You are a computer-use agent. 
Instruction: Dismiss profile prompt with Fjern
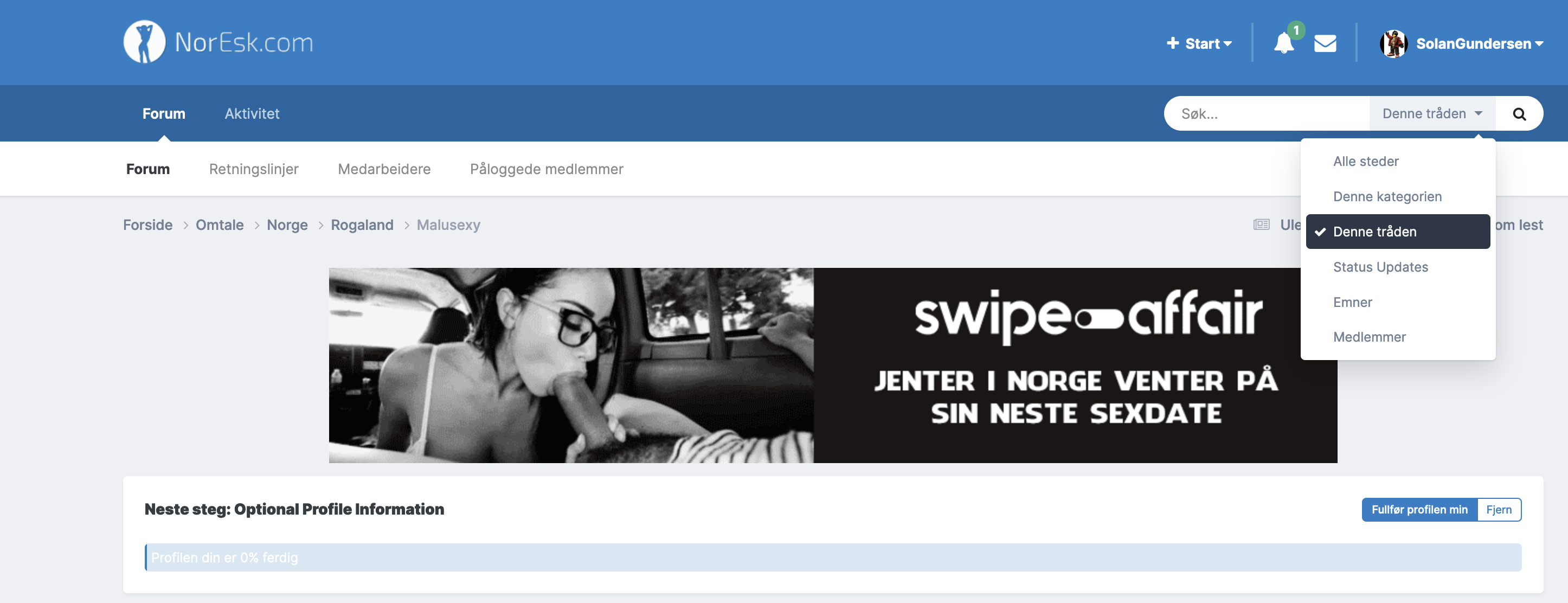pos(1499,510)
